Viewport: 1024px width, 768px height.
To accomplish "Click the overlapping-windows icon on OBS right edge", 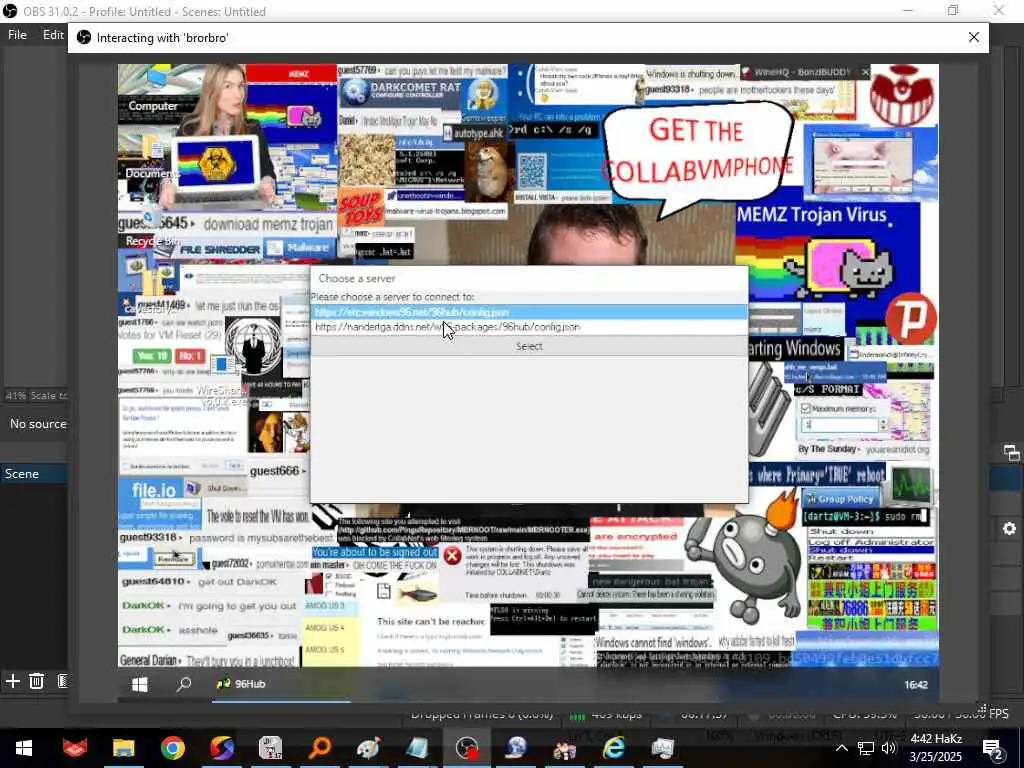I will [x=1011, y=453].
